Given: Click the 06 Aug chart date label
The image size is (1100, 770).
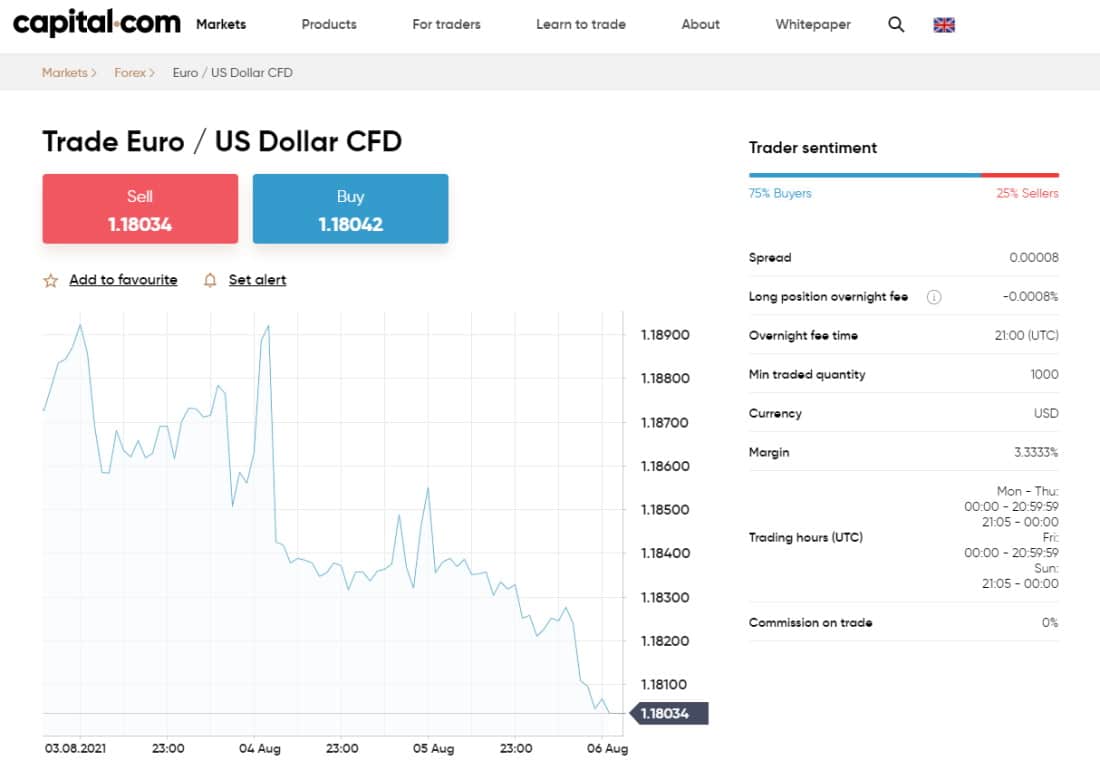Looking at the screenshot, I should pyautogui.click(x=608, y=748).
